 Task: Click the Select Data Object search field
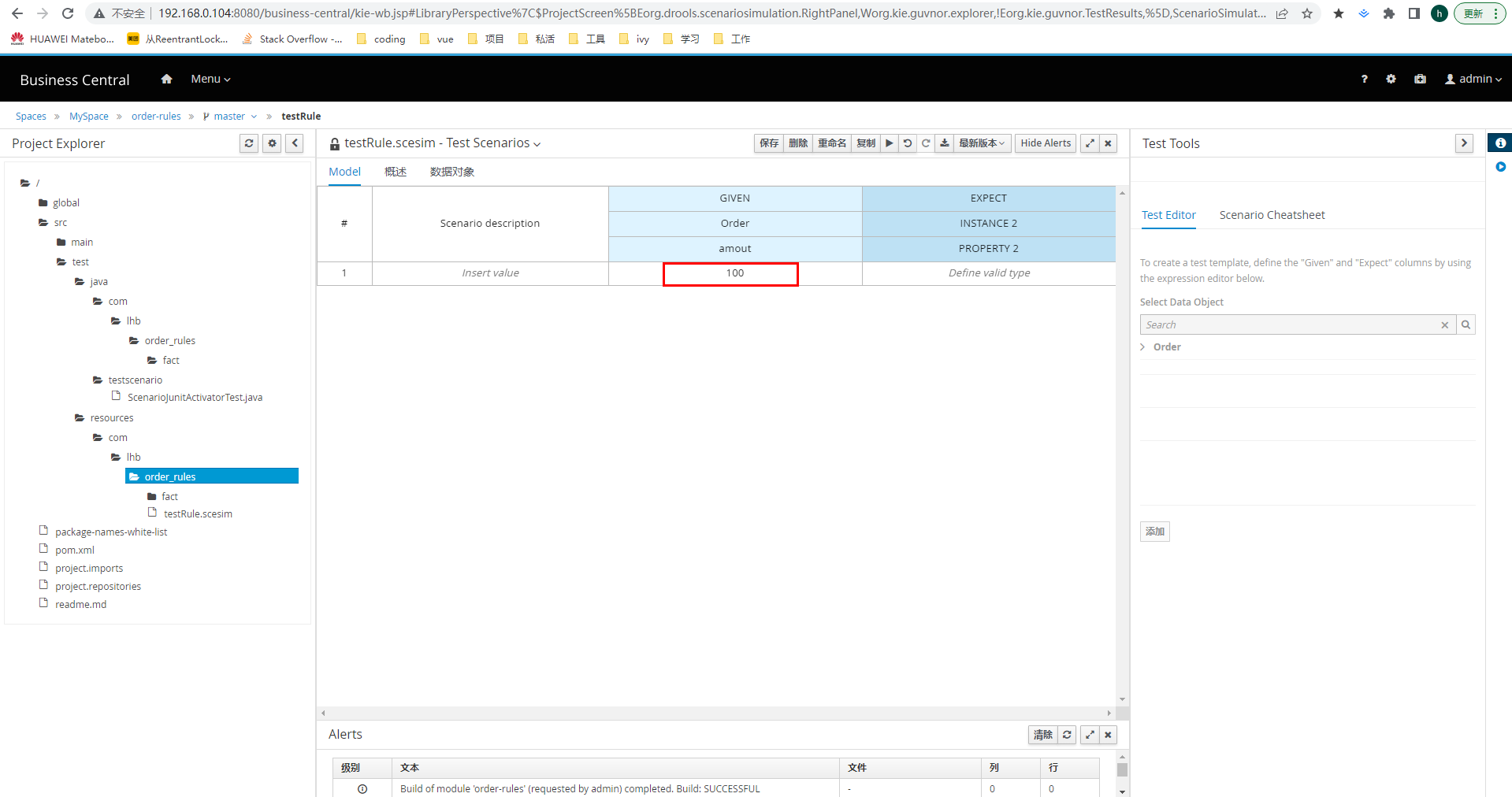(x=1289, y=324)
